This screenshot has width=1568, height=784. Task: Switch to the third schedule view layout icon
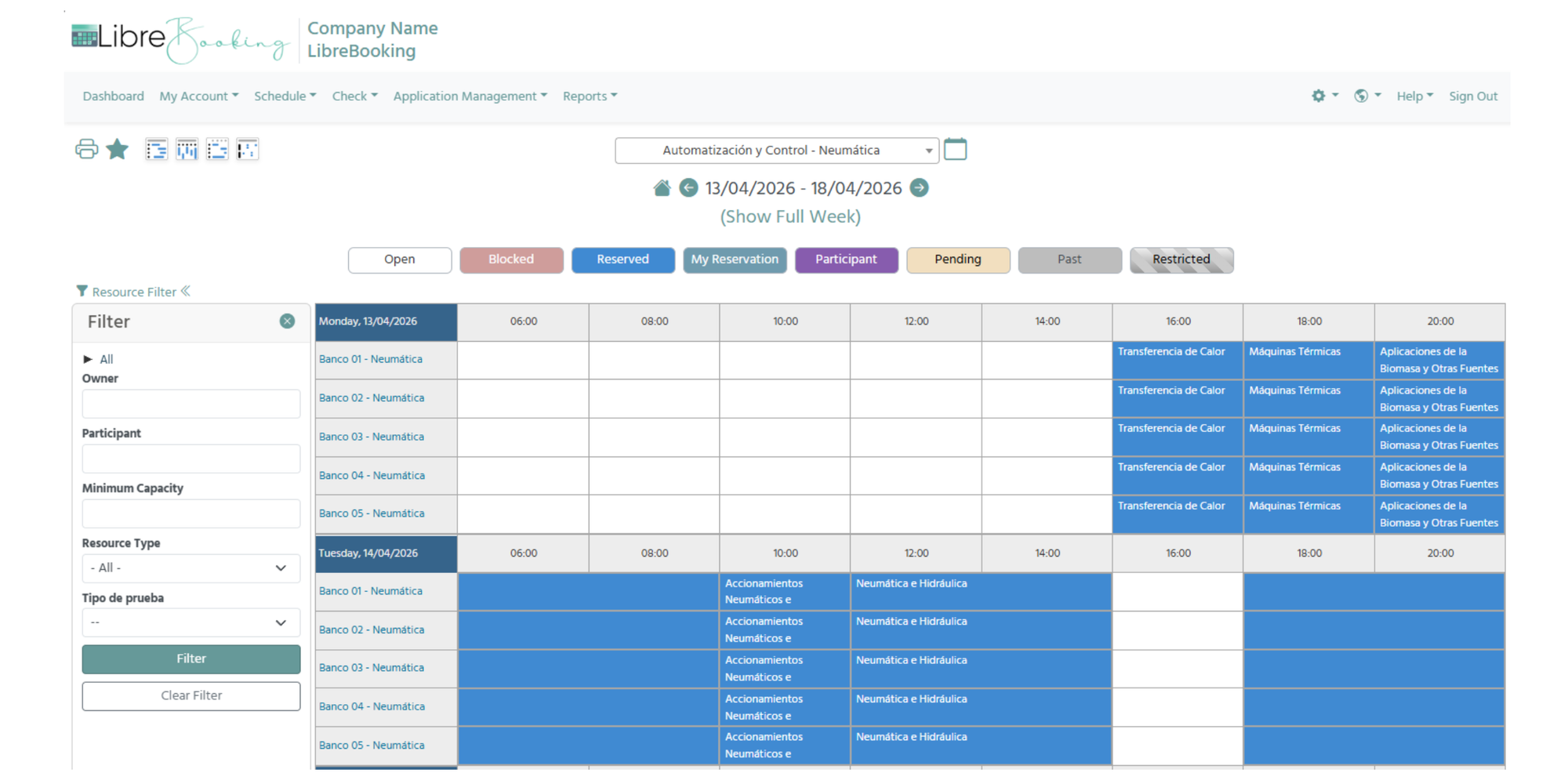pyautogui.click(x=217, y=149)
